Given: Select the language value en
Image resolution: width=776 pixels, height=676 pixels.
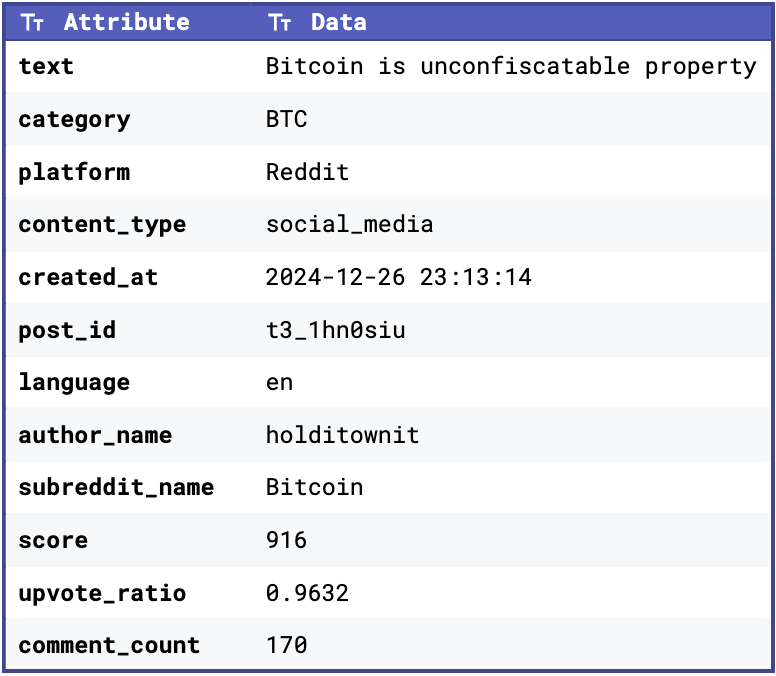Looking at the screenshot, I should tap(280, 383).
